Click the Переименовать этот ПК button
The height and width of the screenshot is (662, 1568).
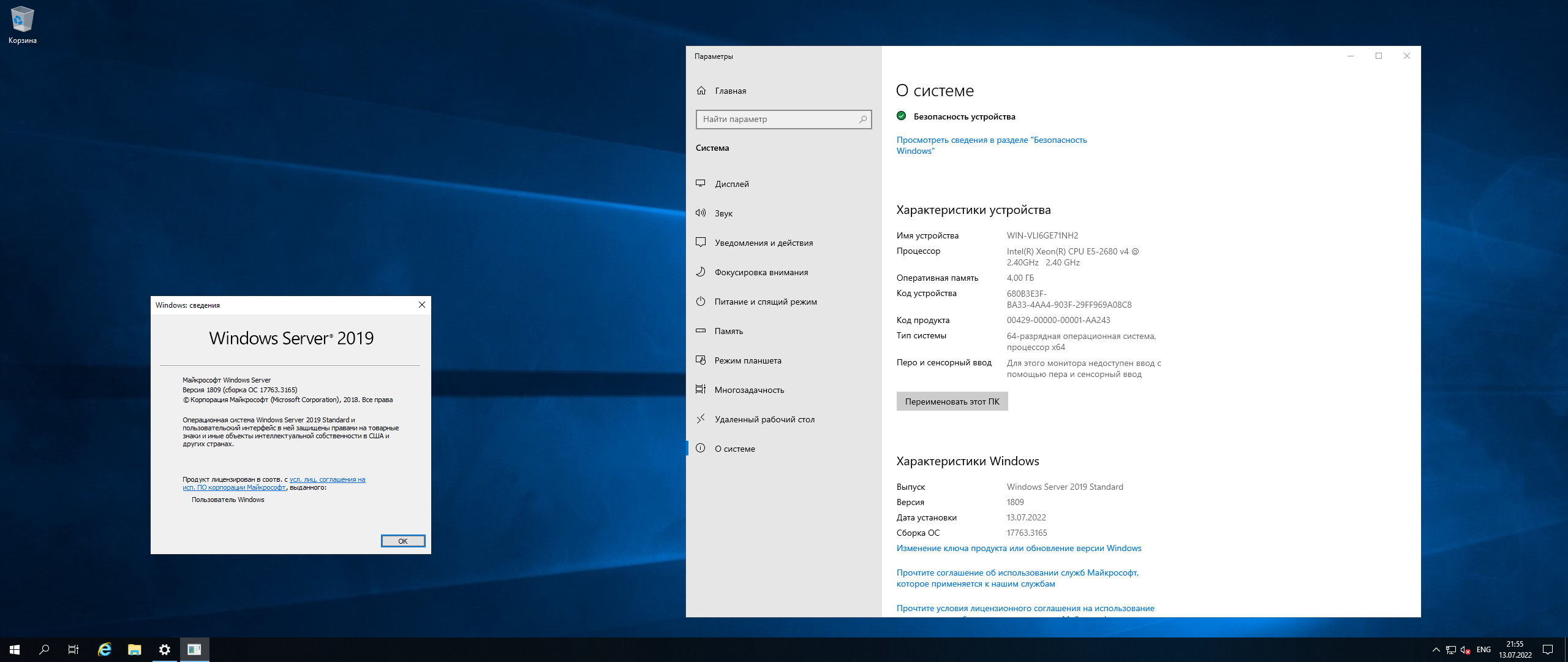pyautogui.click(x=952, y=401)
